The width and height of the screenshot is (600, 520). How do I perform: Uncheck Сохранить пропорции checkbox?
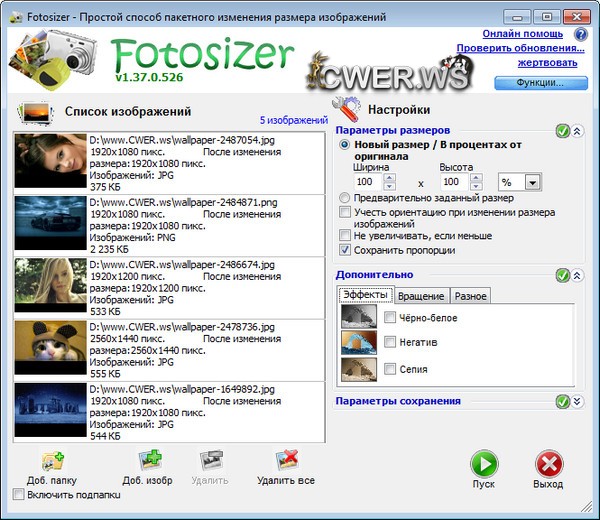tap(345, 250)
